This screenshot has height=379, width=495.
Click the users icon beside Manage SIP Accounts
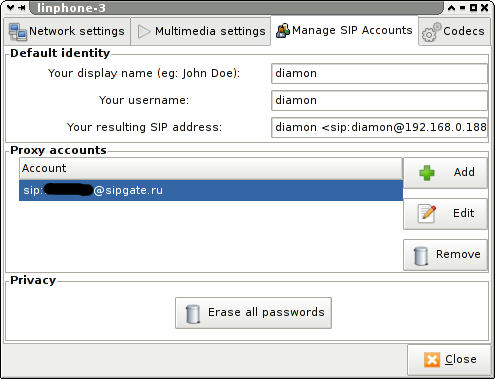click(283, 31)
